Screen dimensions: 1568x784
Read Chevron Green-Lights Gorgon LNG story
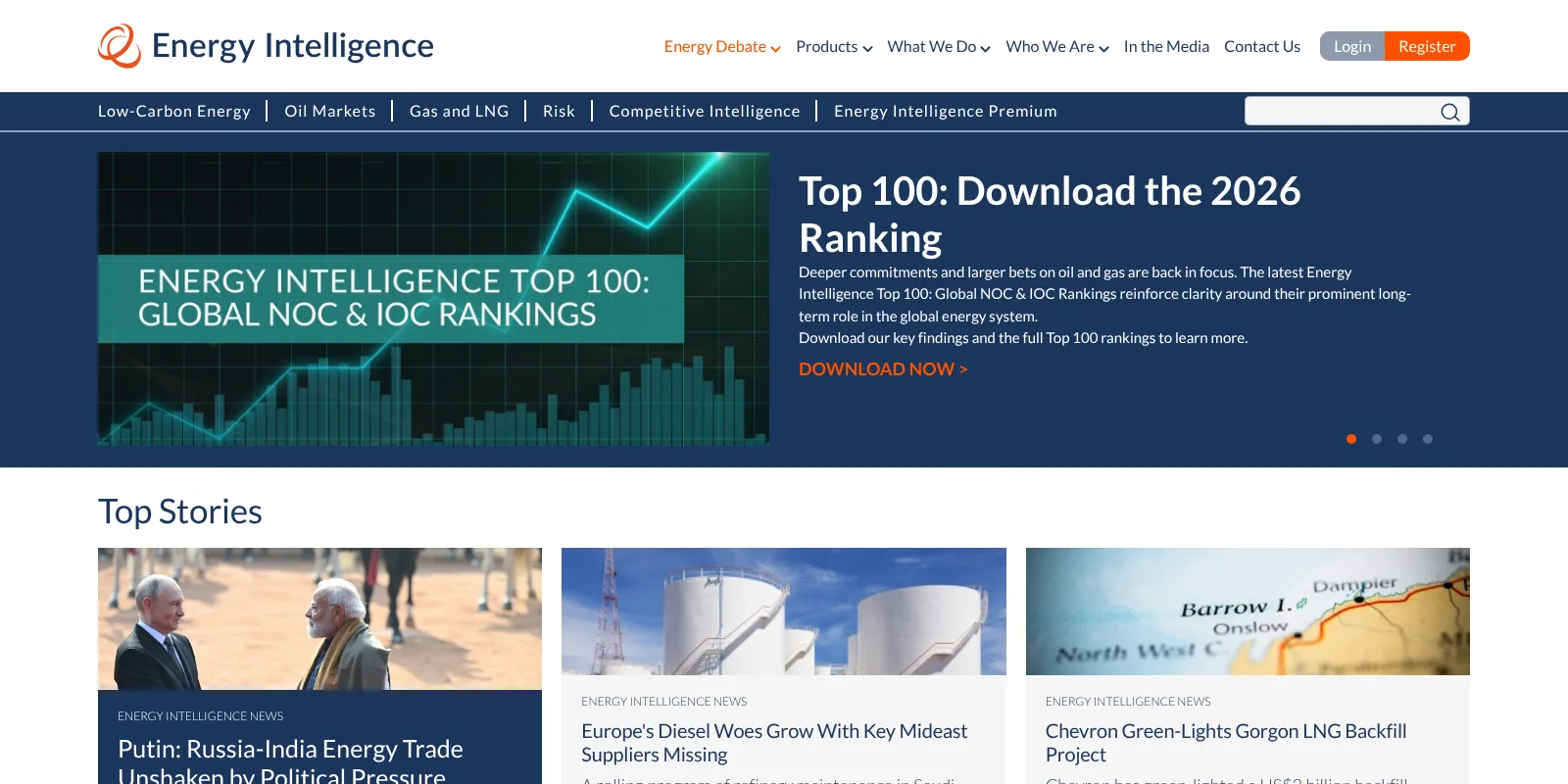(x=1226, y=743)
